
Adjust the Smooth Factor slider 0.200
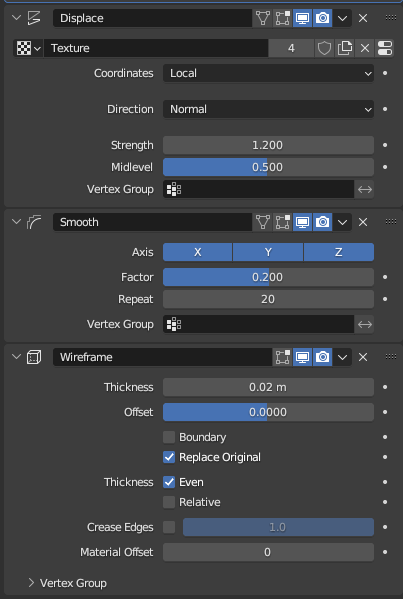(268, 277)
